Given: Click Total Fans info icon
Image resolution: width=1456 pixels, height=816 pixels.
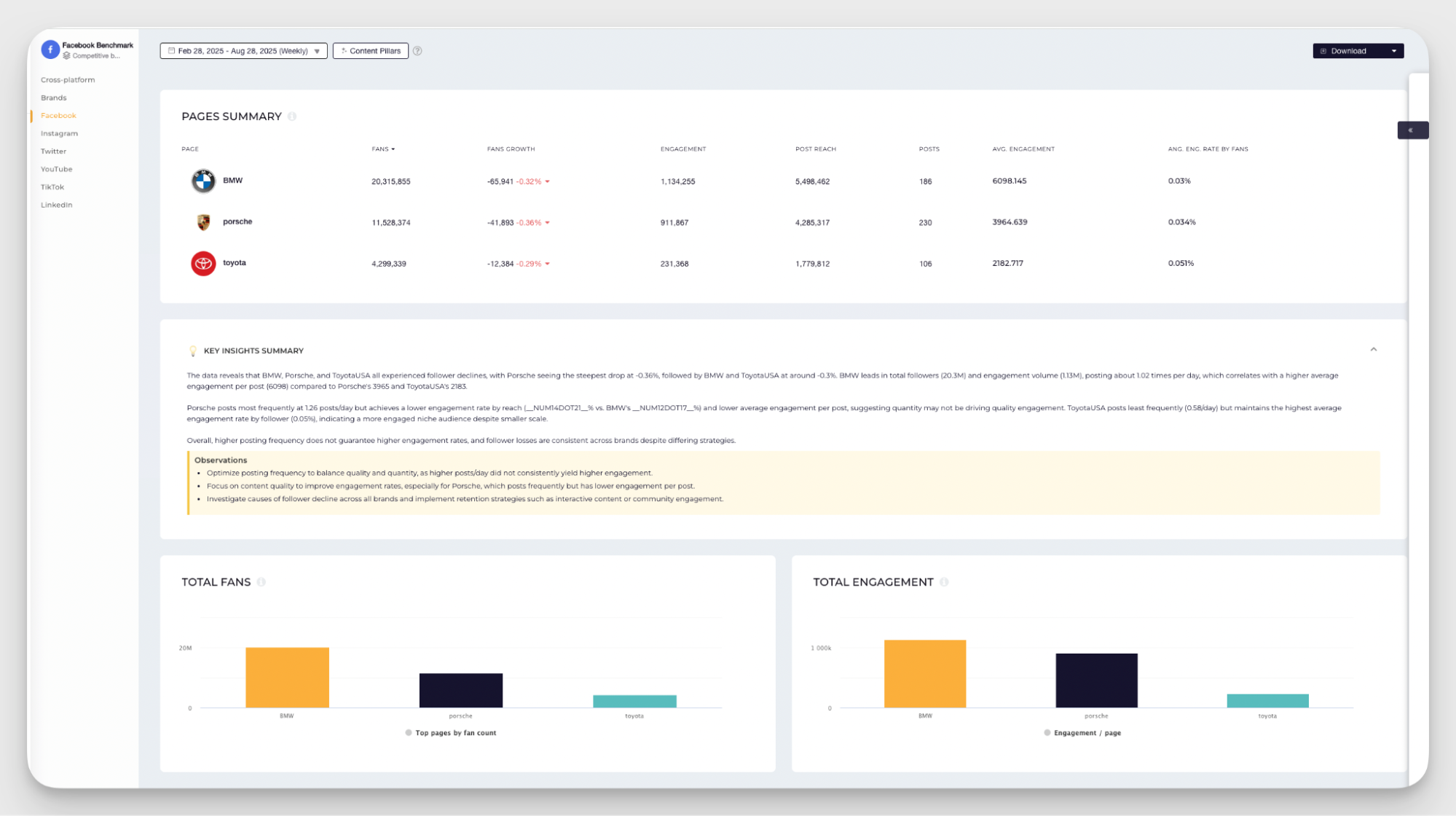Looking at the screenshot, I should pos(261,582).
